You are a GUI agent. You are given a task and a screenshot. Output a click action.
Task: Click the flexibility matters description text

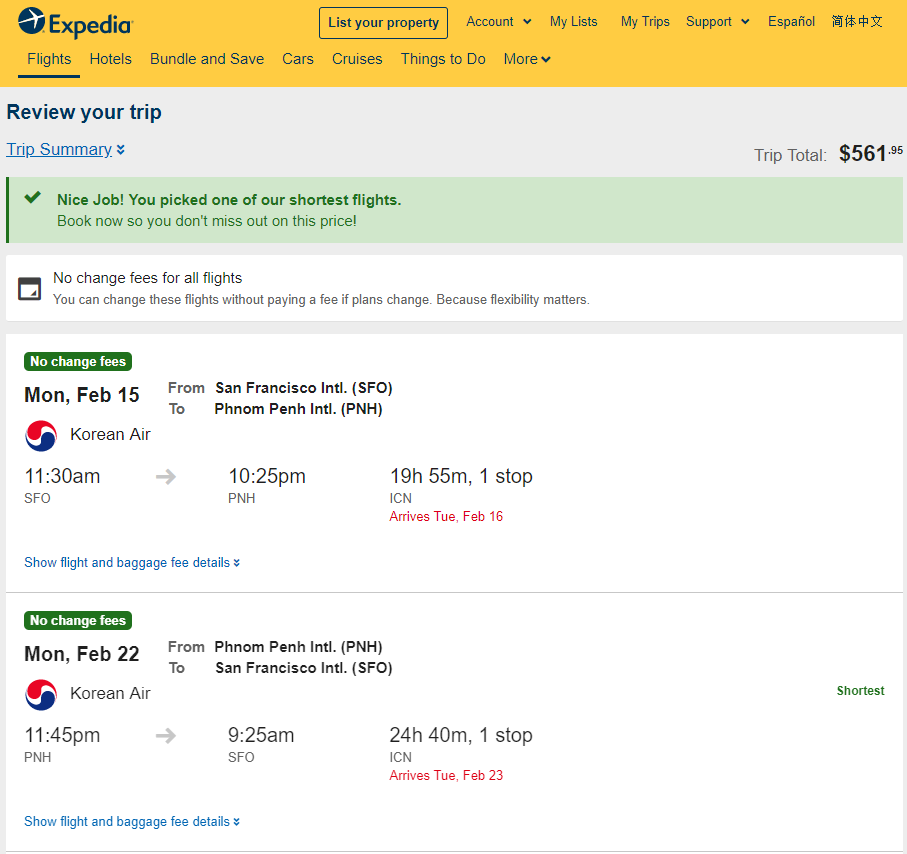click(321, 300)
